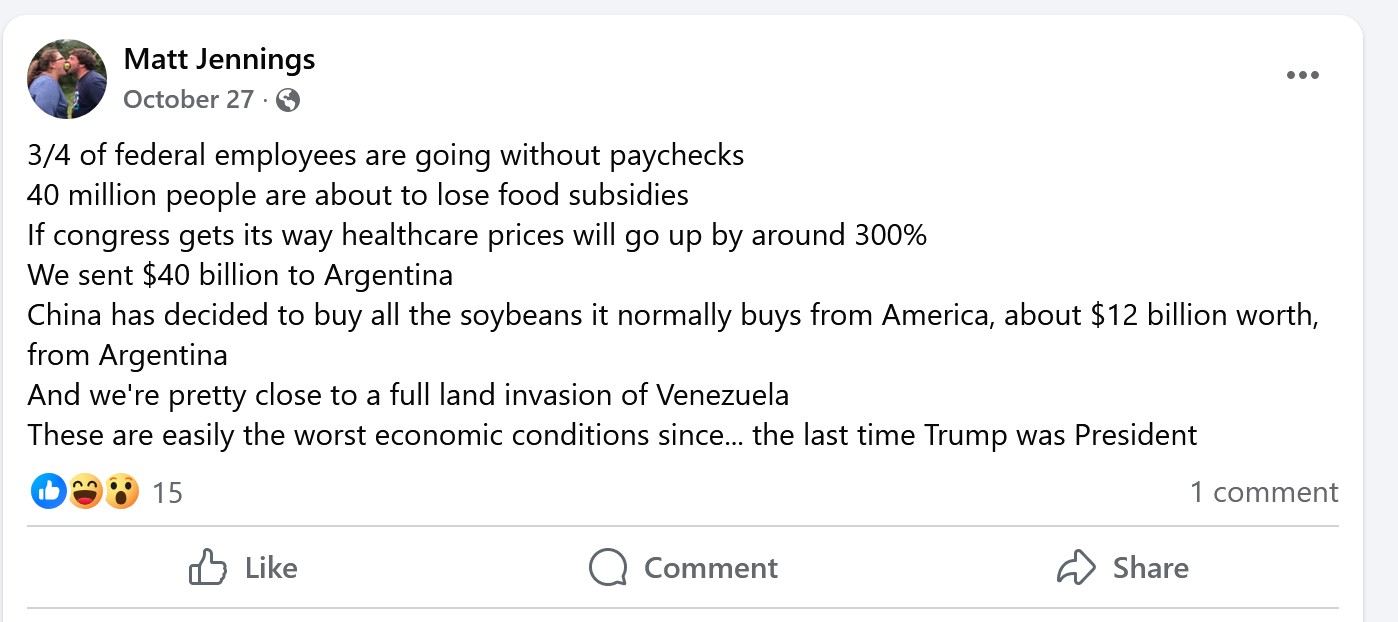Open the Matt Jennings profile name link

[219, 59]
